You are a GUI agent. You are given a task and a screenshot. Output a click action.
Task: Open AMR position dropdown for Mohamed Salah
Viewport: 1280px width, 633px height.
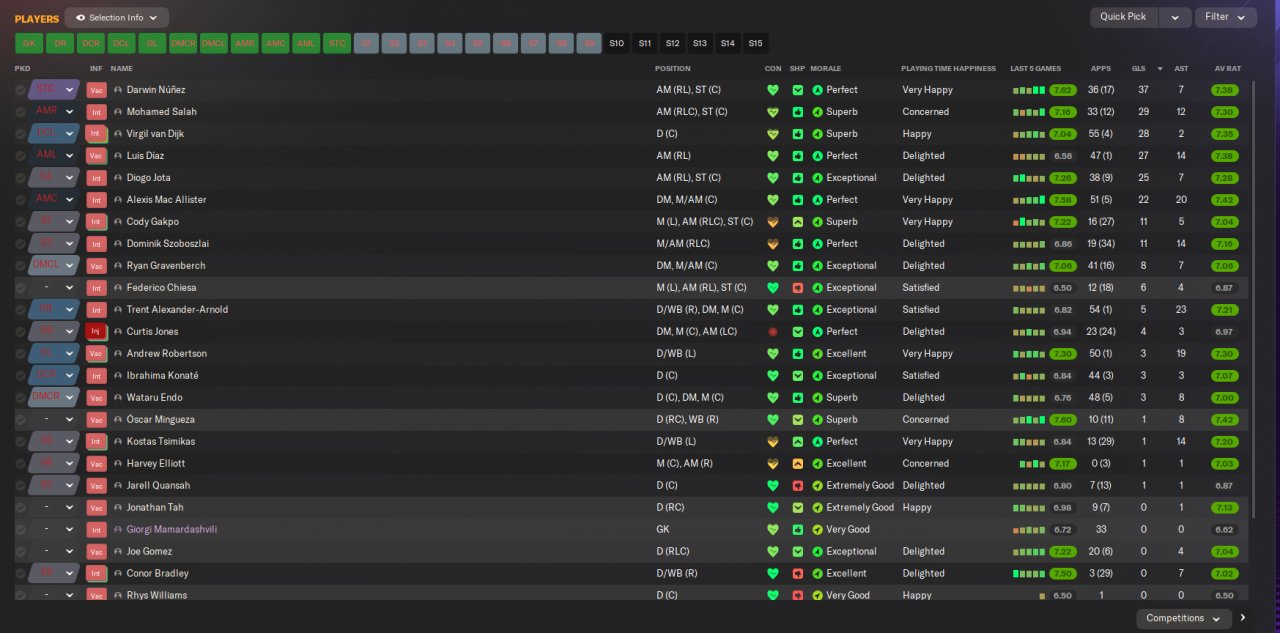tap(54, 112)
